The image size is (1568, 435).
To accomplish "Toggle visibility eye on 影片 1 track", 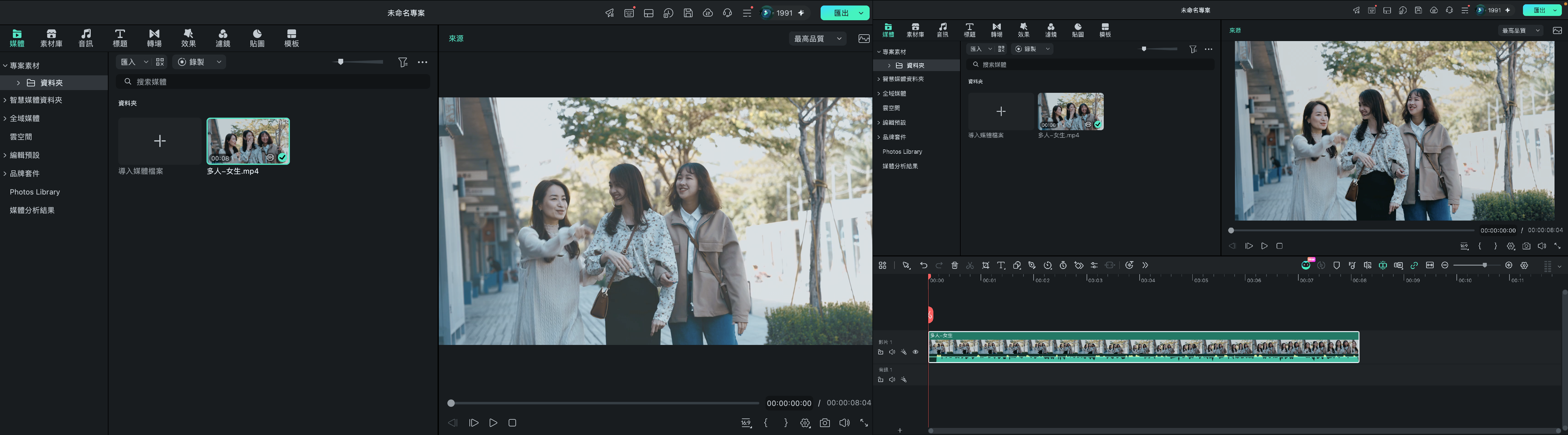I will (x=915, y=352).
